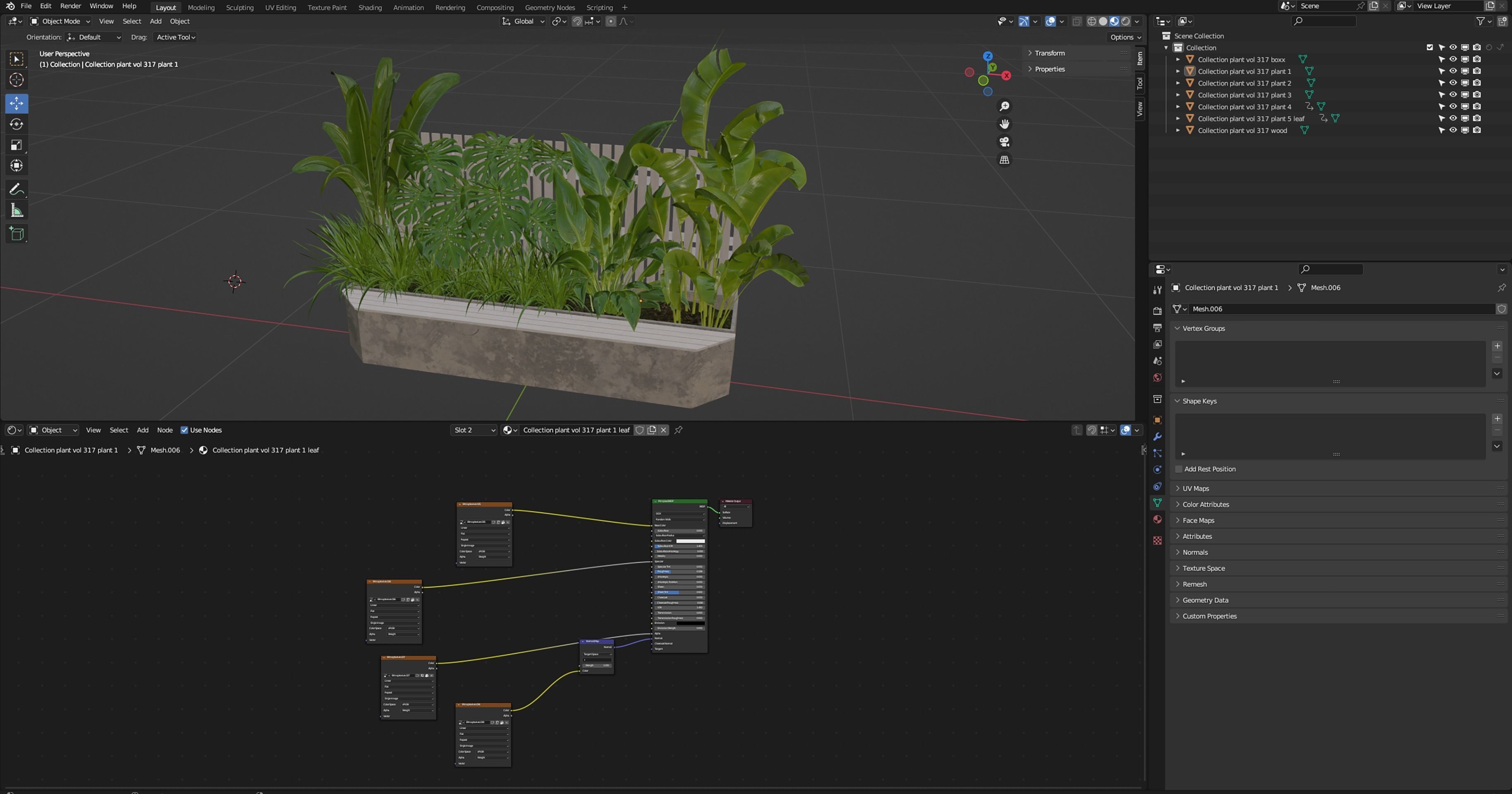Collapse the Vertex Groups panel
This screenshot has width=1512, height=794.
pyautogui.click(x=1203, y=328)
